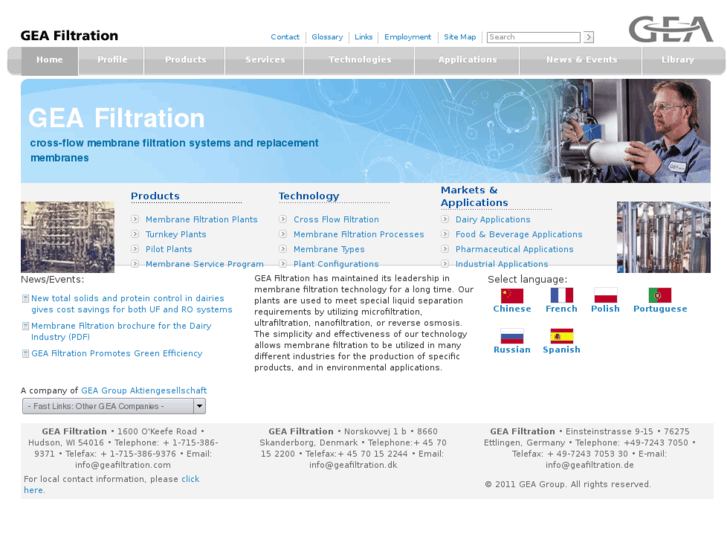727x545 pixels.
Task: Click arrow bullet beside Food & Beverage Applications
Action: point(445,234)
